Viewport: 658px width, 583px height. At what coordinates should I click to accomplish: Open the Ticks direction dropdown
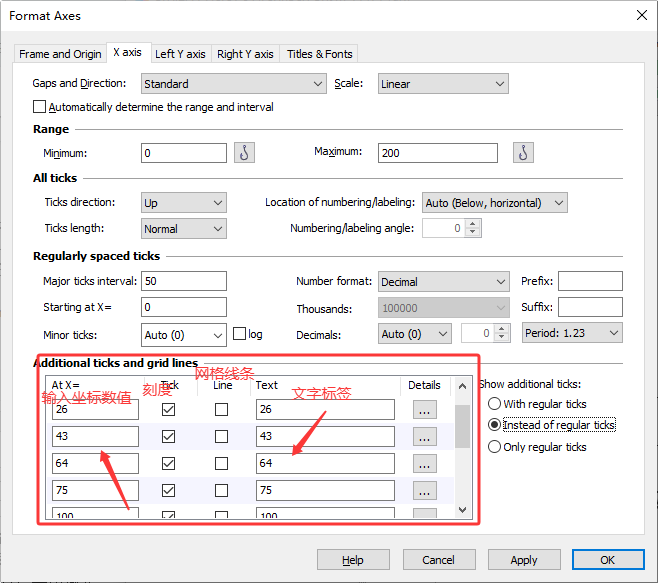click(184, 203)
